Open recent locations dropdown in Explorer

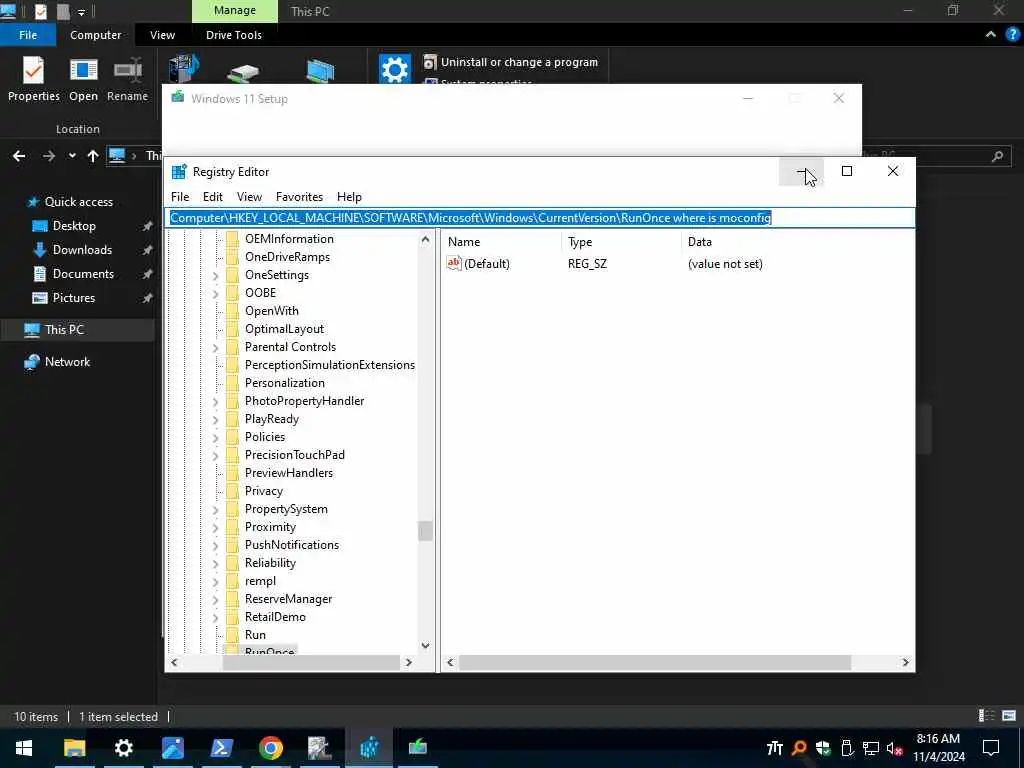click(72, 155)
